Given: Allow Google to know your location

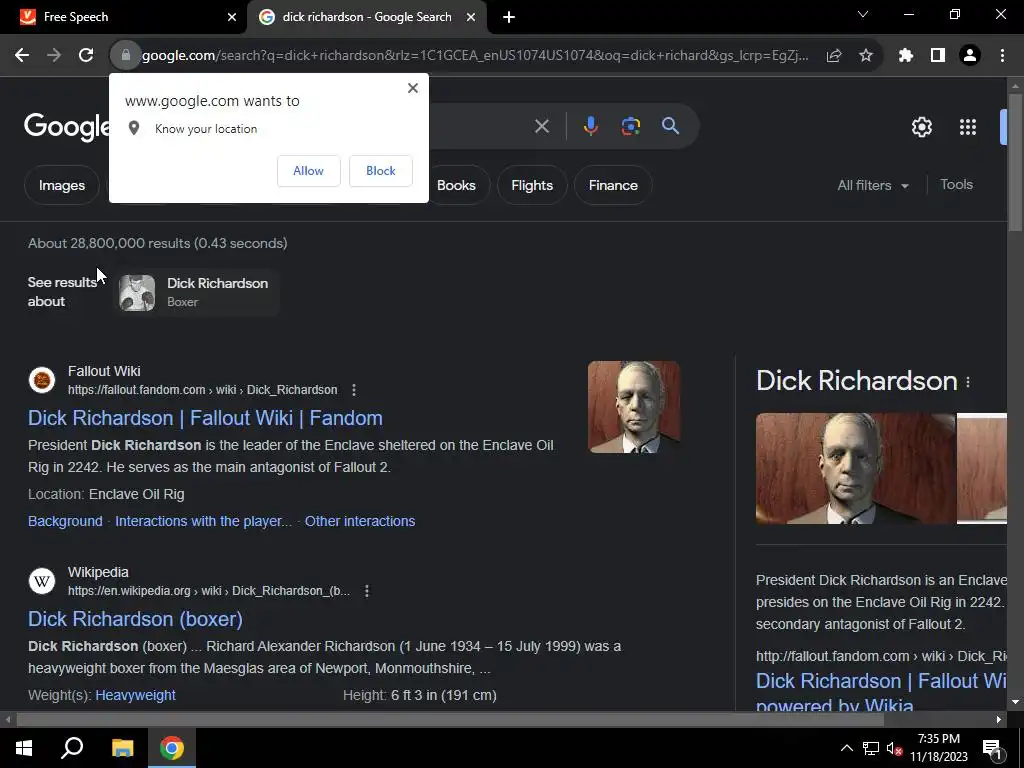Looking at the screenshot, I should coord(308,170).
